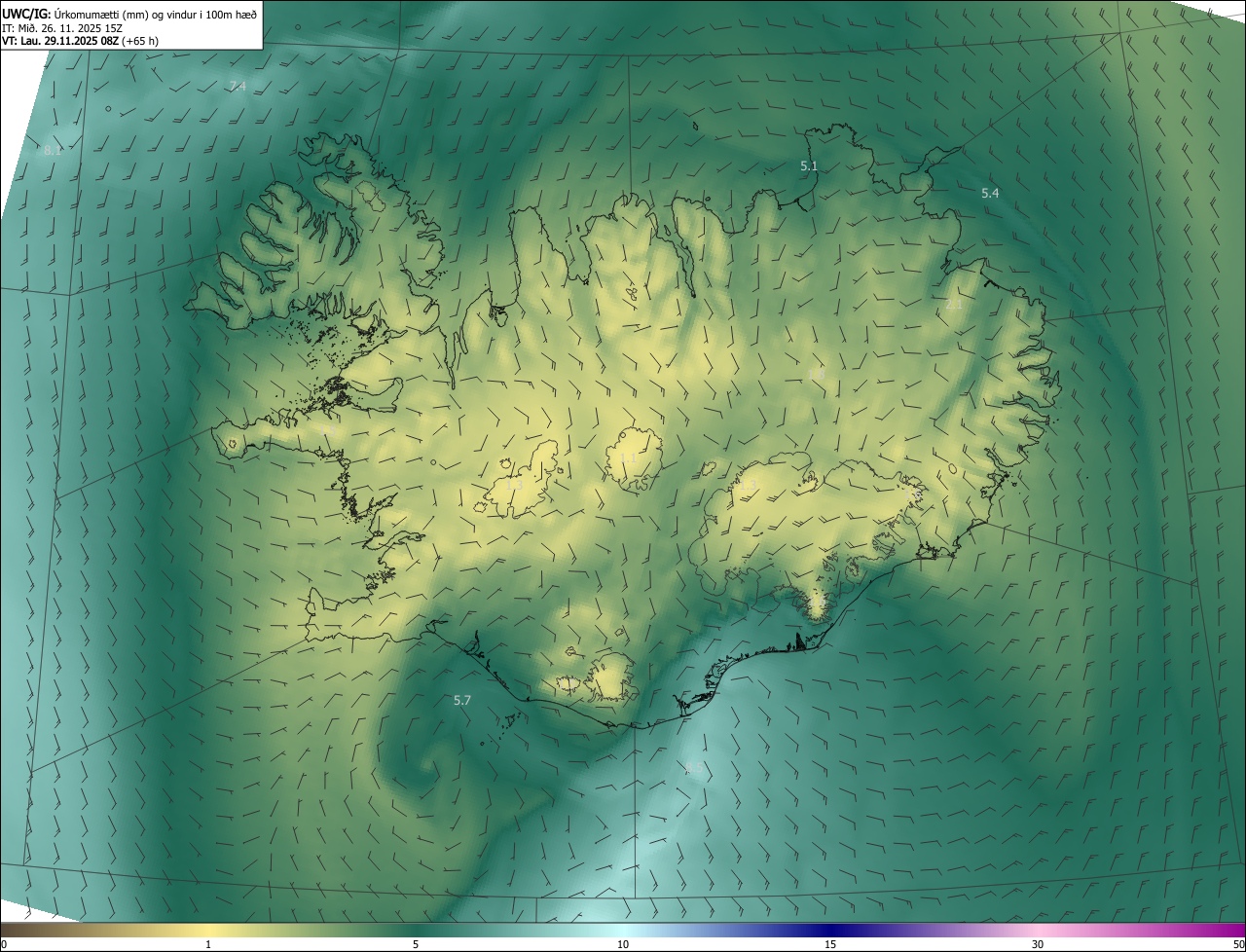Click the 10 tick label on the colorbar

click(x=623, y=944)
